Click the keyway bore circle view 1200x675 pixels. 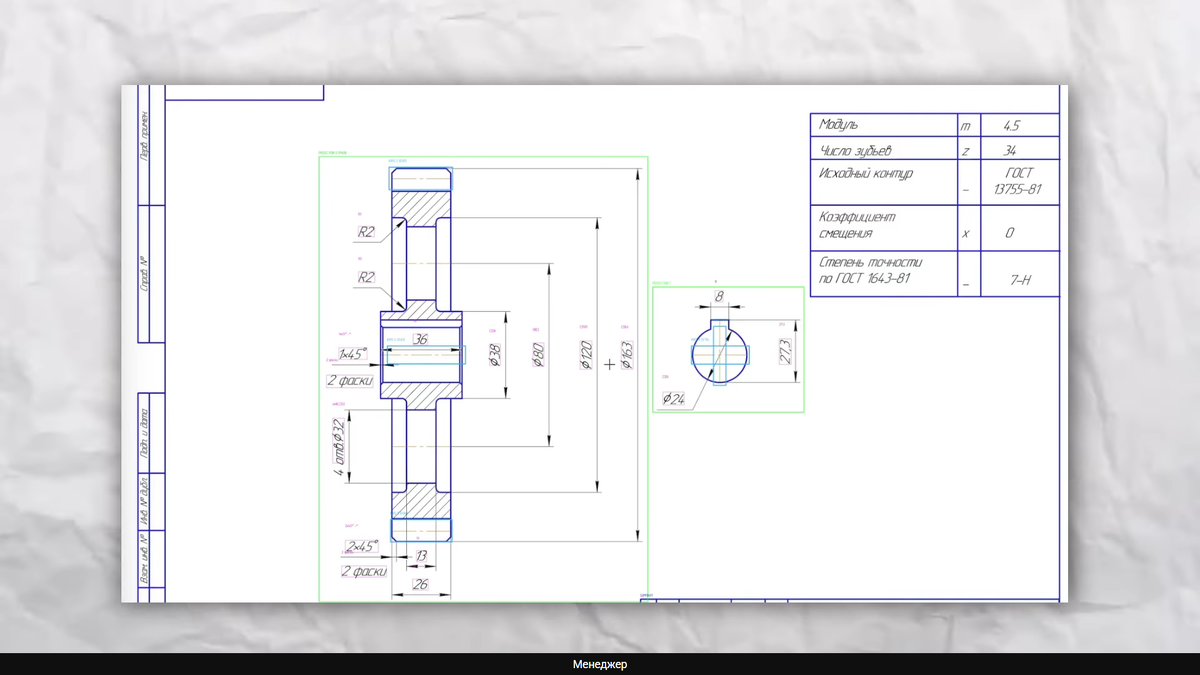(720, 351)
